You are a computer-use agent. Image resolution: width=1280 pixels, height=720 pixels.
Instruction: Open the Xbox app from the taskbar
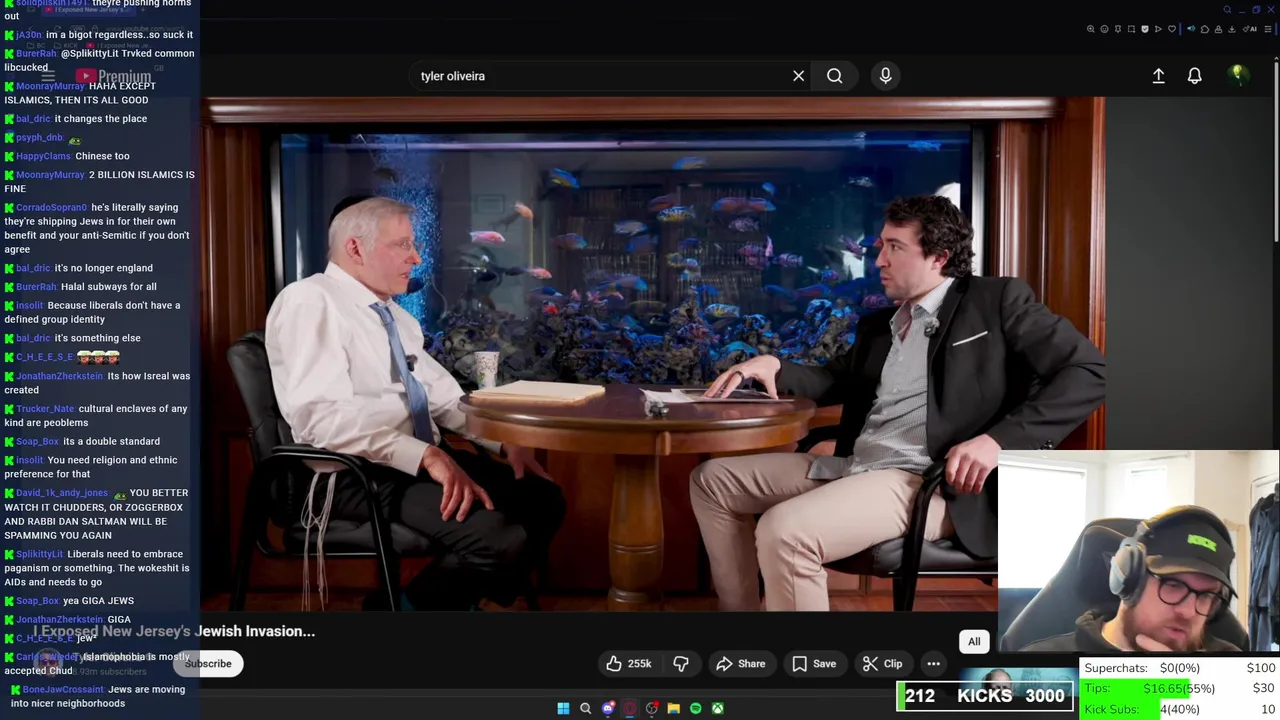pyautogui.click(x=718, y=708)
